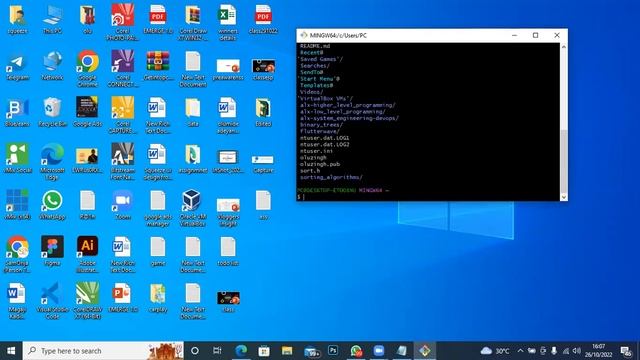The width and height of the screenshot is (640, 360).
Task: Open Adobe Illustrator desktop shortcut
Action: (x=87, y=255)
